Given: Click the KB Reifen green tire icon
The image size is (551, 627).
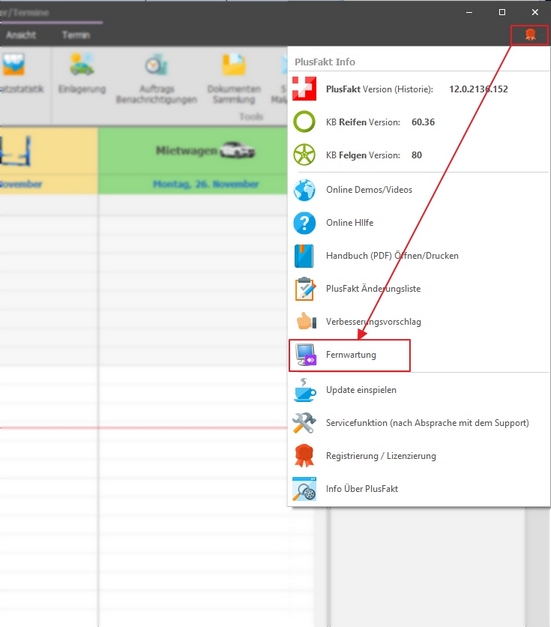Looking at the screenshot, I should click(304, 122).
